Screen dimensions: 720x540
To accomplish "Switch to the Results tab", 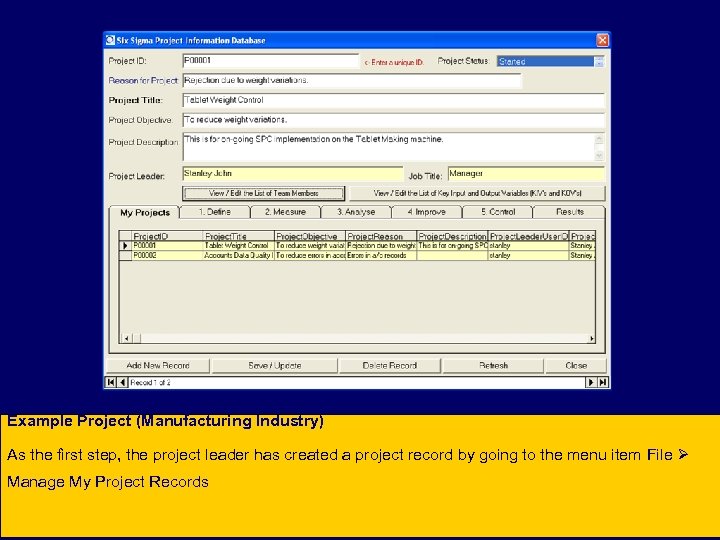I will tap(569, 212).
